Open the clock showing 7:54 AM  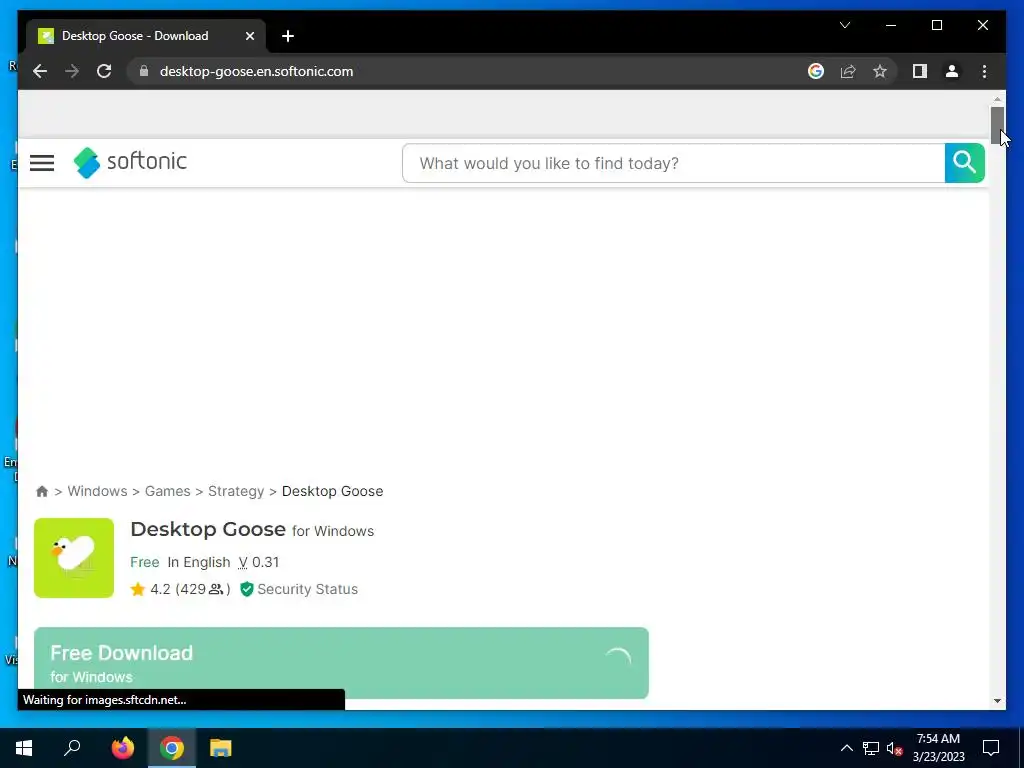pos(938,748)
